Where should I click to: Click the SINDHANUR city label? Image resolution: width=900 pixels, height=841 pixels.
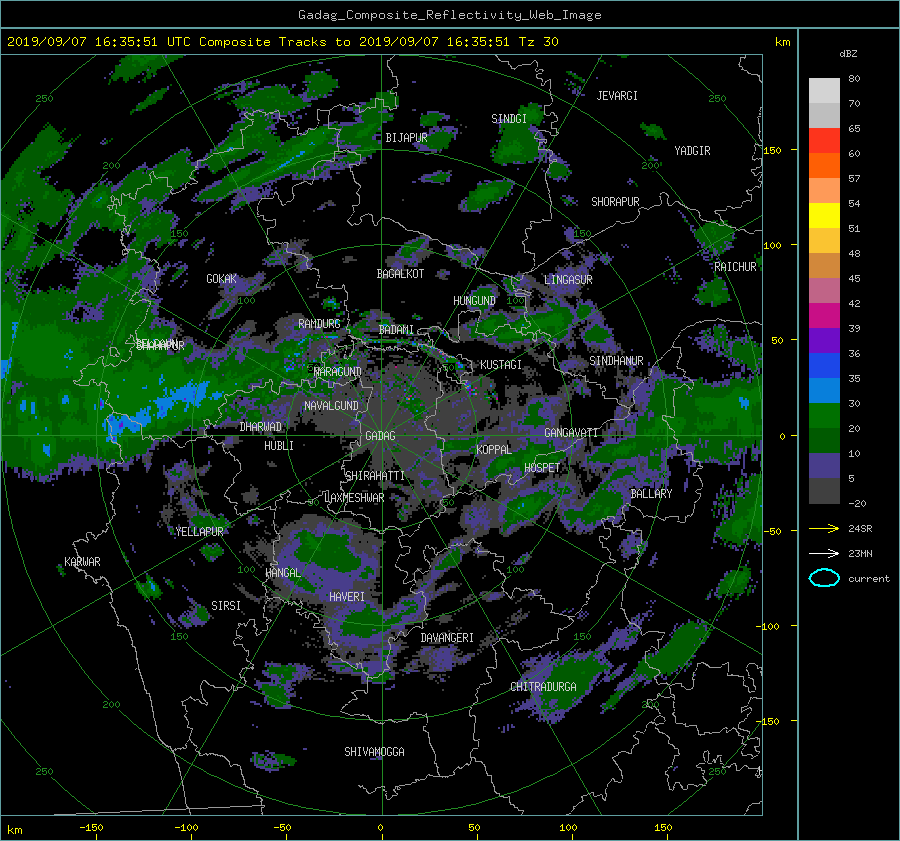[x=616, y=361]
